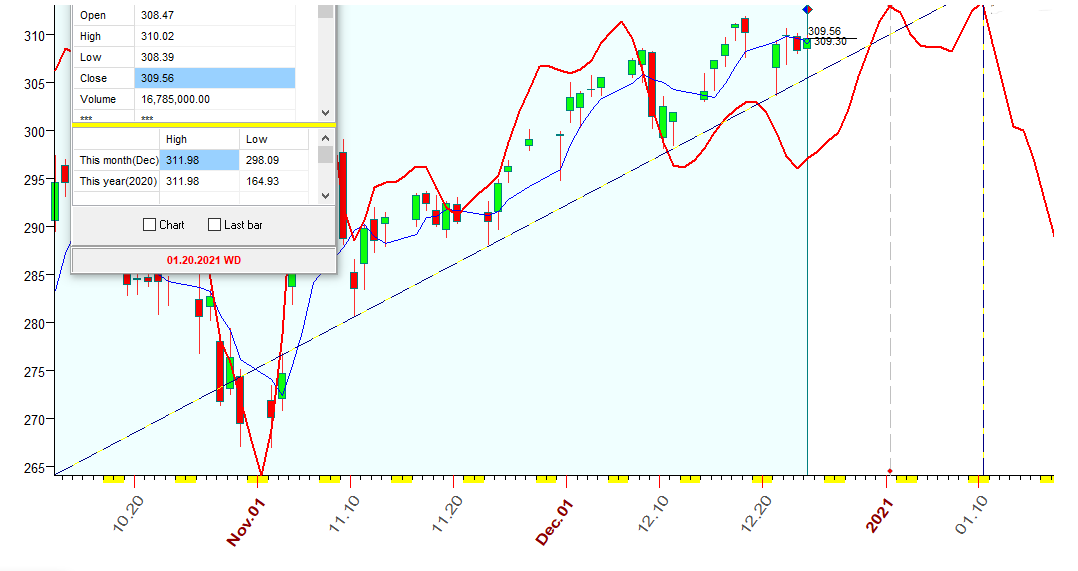Click the up arrow of the High/Low table scrollbar
This screenshot has height=571, width=1078.
(325, 139)
